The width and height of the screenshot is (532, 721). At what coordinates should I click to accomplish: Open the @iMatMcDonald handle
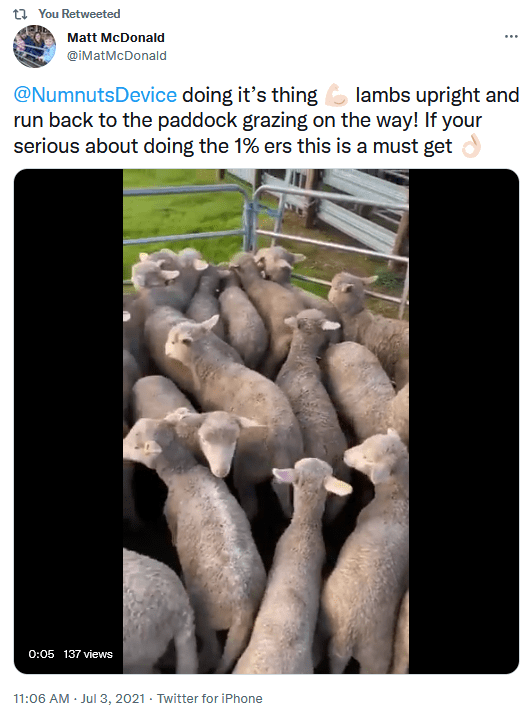coord(117,56)
